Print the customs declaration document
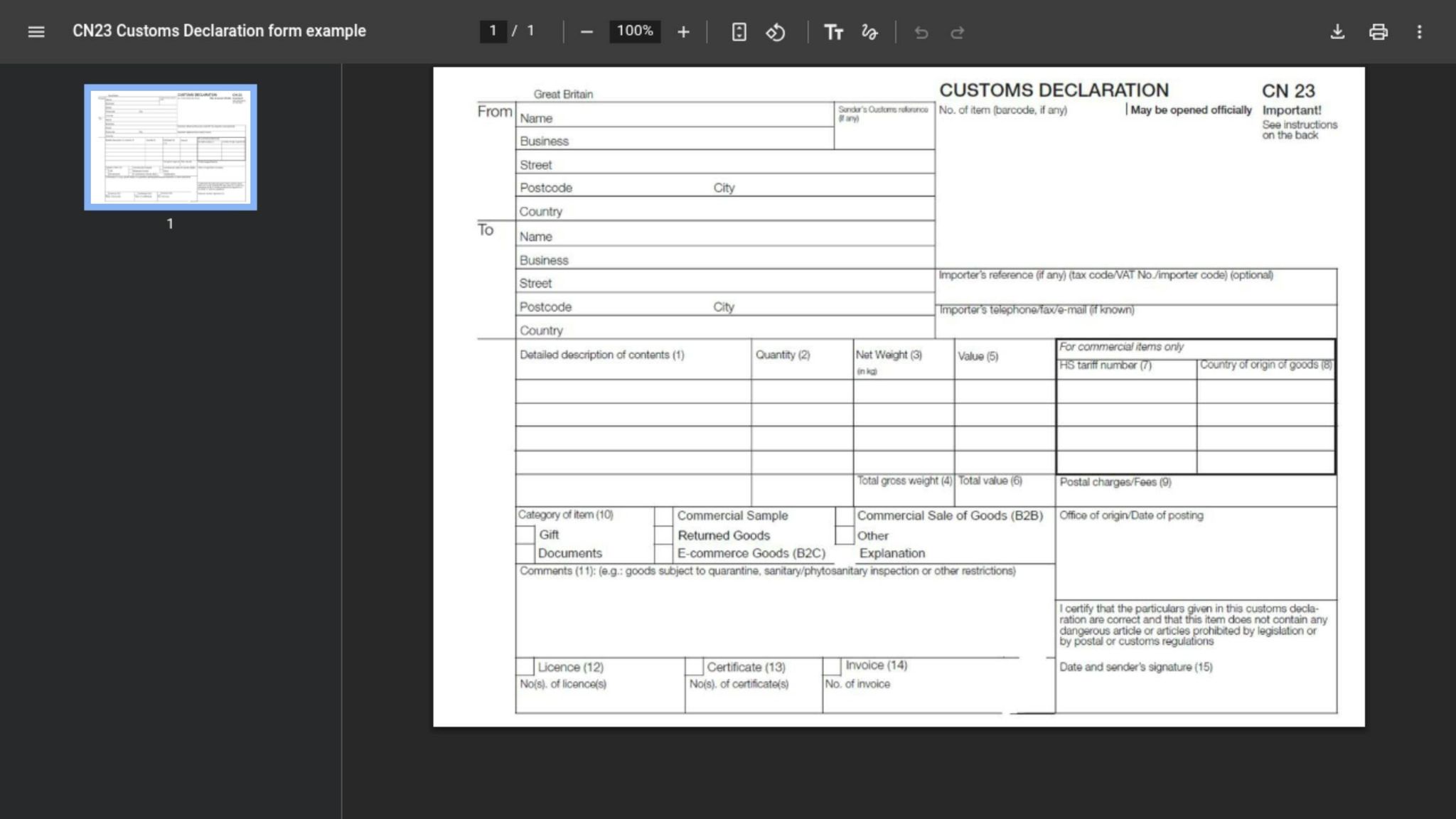This screenshot has width=1456, height=819. (x=1379, y=32)
